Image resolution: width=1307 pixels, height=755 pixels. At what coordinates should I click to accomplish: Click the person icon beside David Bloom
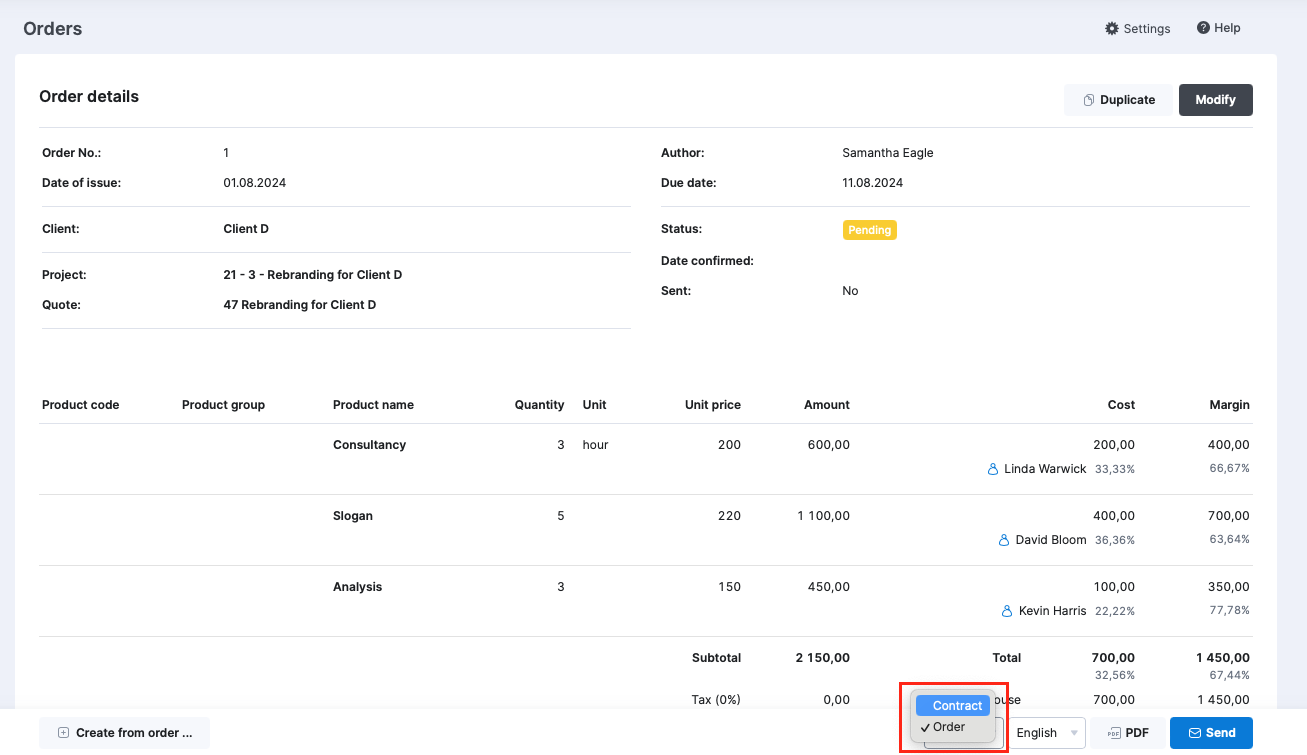click(x=1005, y=540)
